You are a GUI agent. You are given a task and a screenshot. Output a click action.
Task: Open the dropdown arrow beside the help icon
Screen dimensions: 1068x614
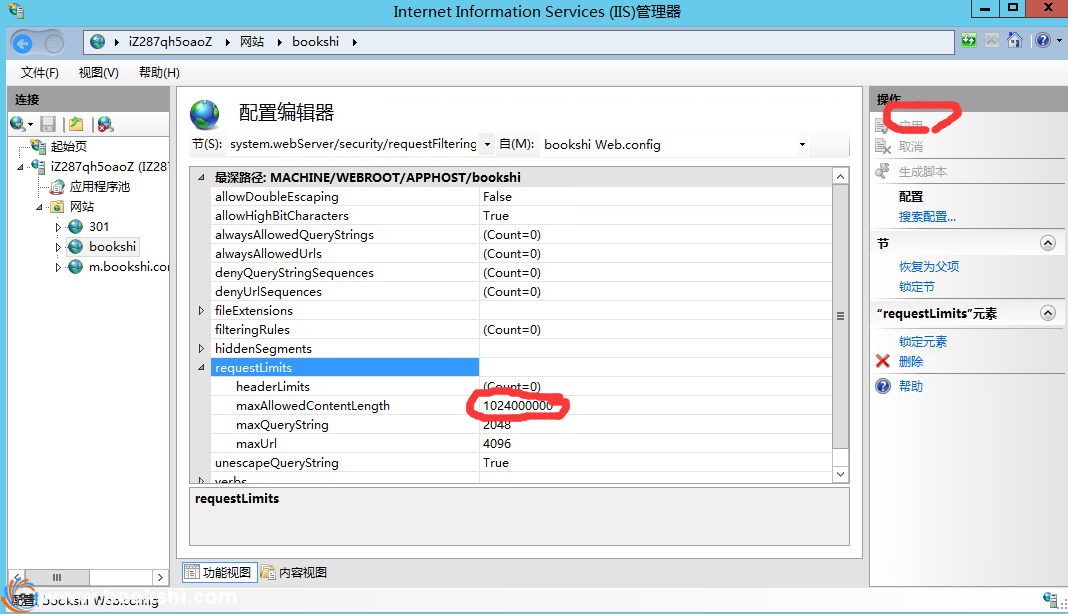click(1059, 41)
